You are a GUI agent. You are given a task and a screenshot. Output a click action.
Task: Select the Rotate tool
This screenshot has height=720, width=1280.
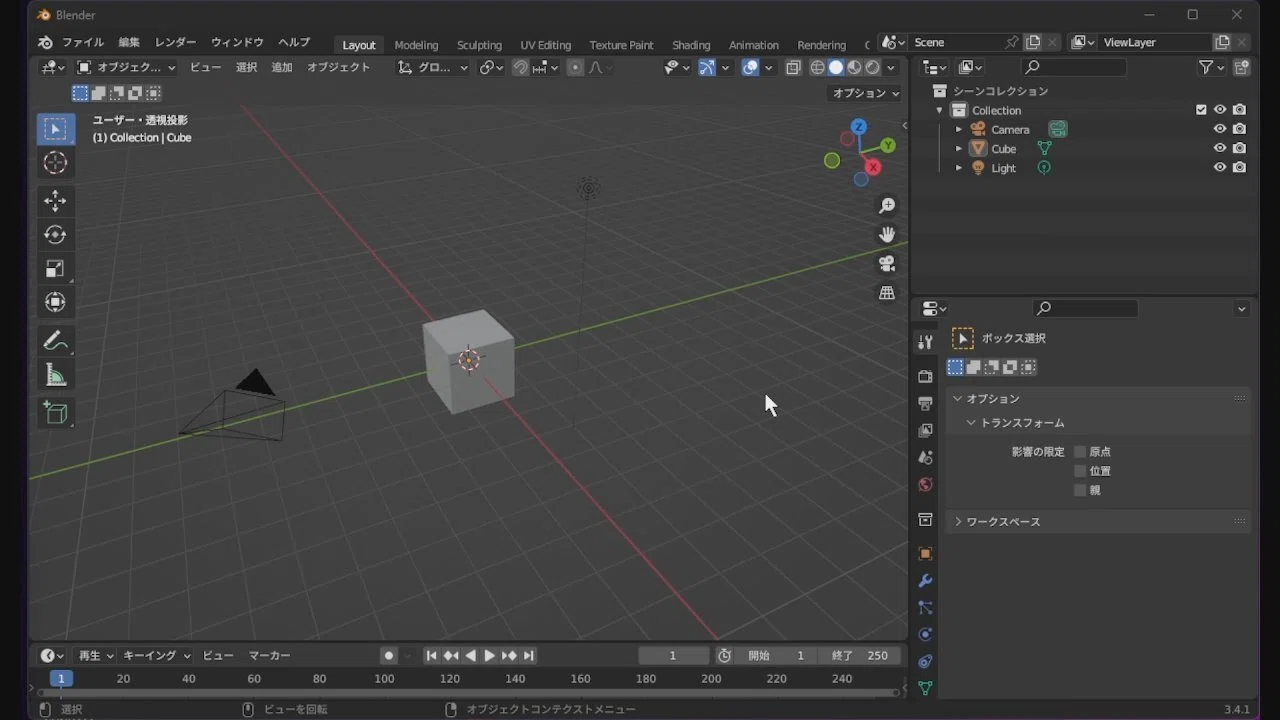55,235
